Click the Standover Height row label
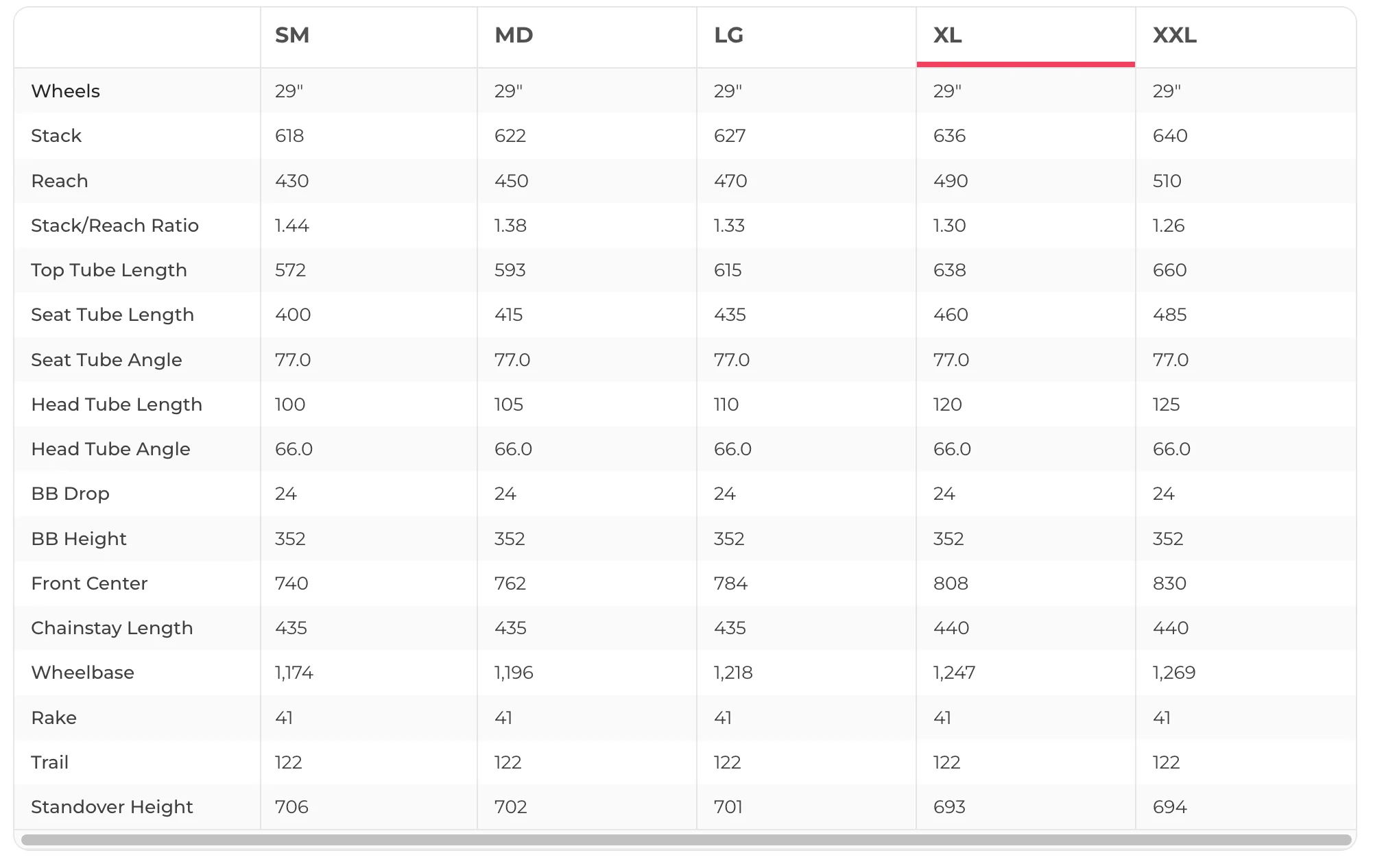Screen dimensions: 1373x868 (x=112, y=807)
